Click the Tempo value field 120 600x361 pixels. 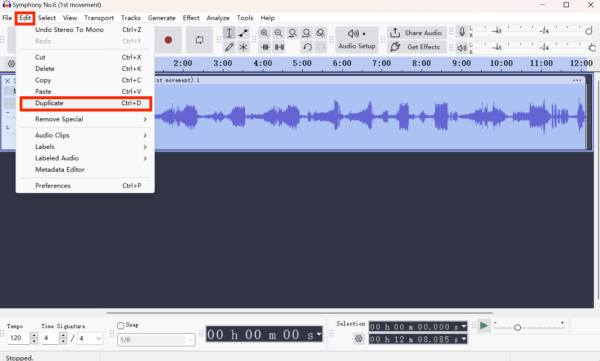pyautogui.click(x=18, y=338)
